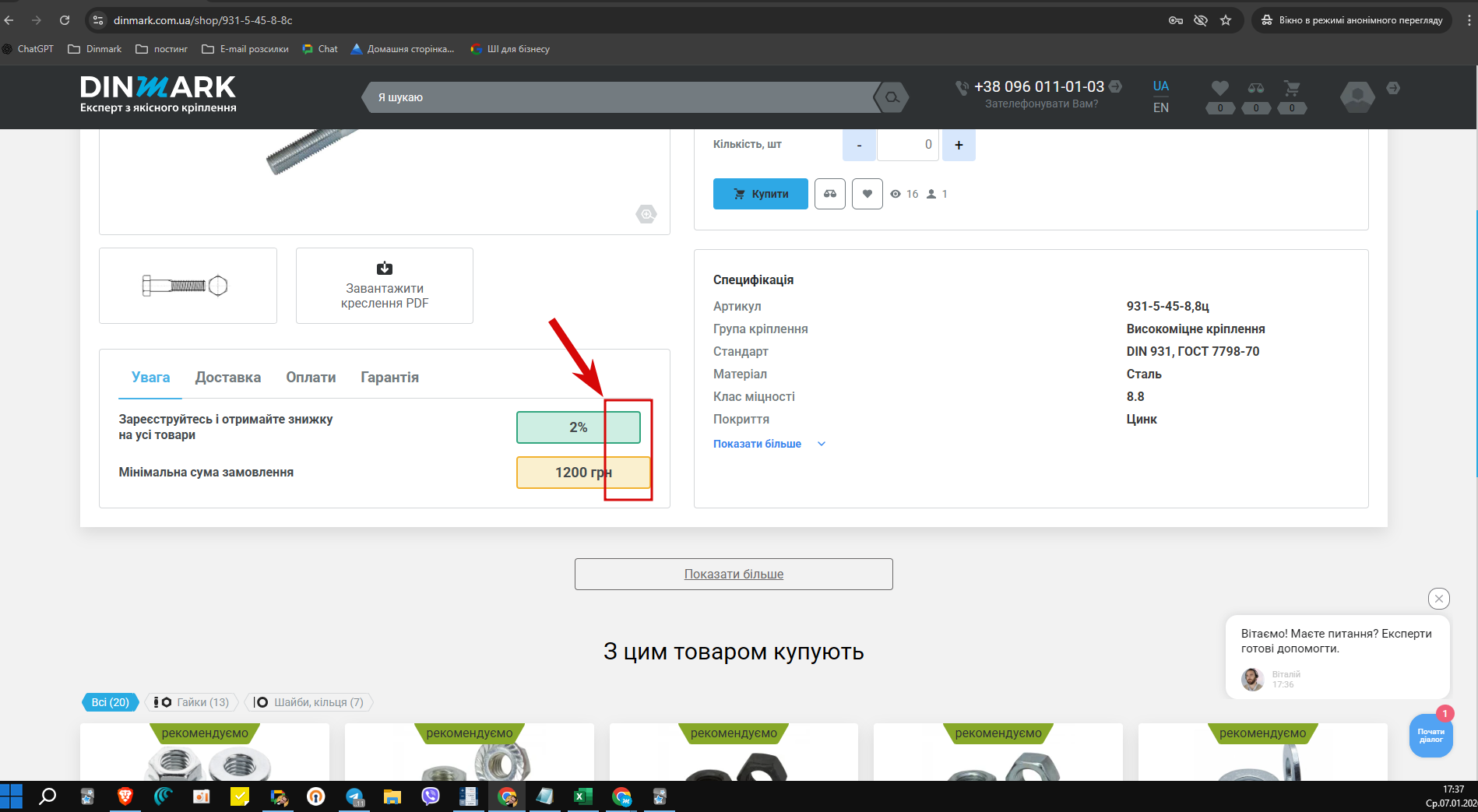Open Windows taskbar search

pos(48,796)
